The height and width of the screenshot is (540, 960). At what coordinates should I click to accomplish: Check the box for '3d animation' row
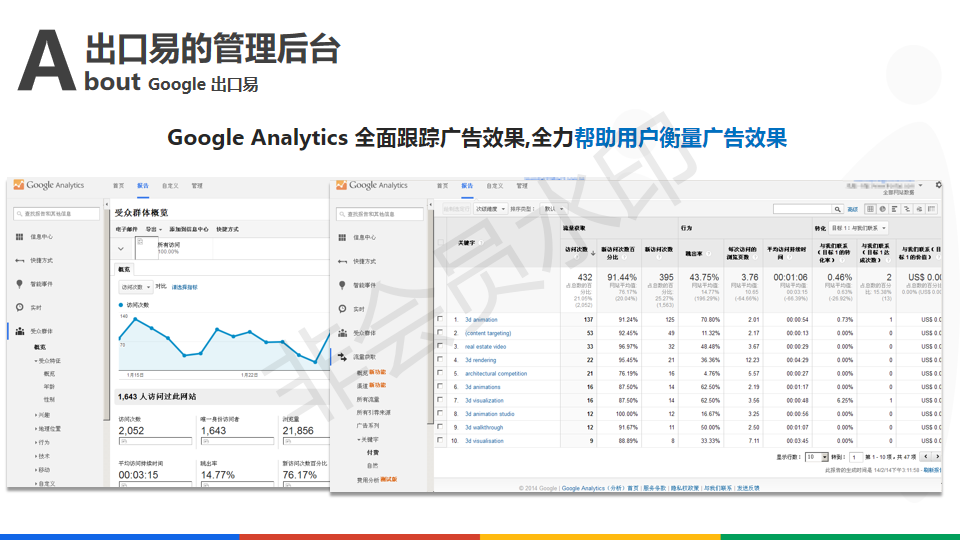pos(440,320)
